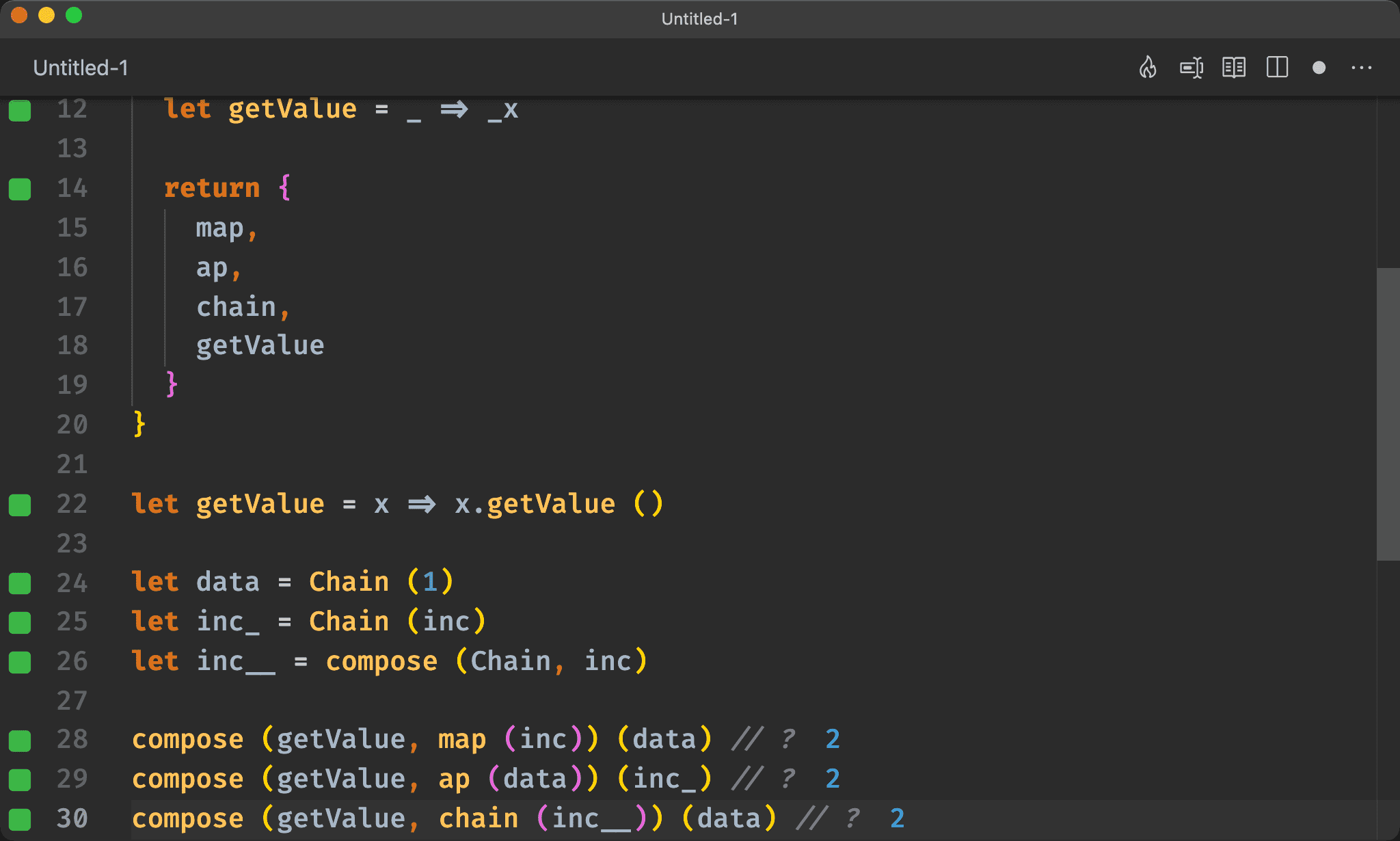Viewport: 1400px width, 841px height.
Task: Click the number 1 inside Chain on line 24
Action: coord(429,582)
